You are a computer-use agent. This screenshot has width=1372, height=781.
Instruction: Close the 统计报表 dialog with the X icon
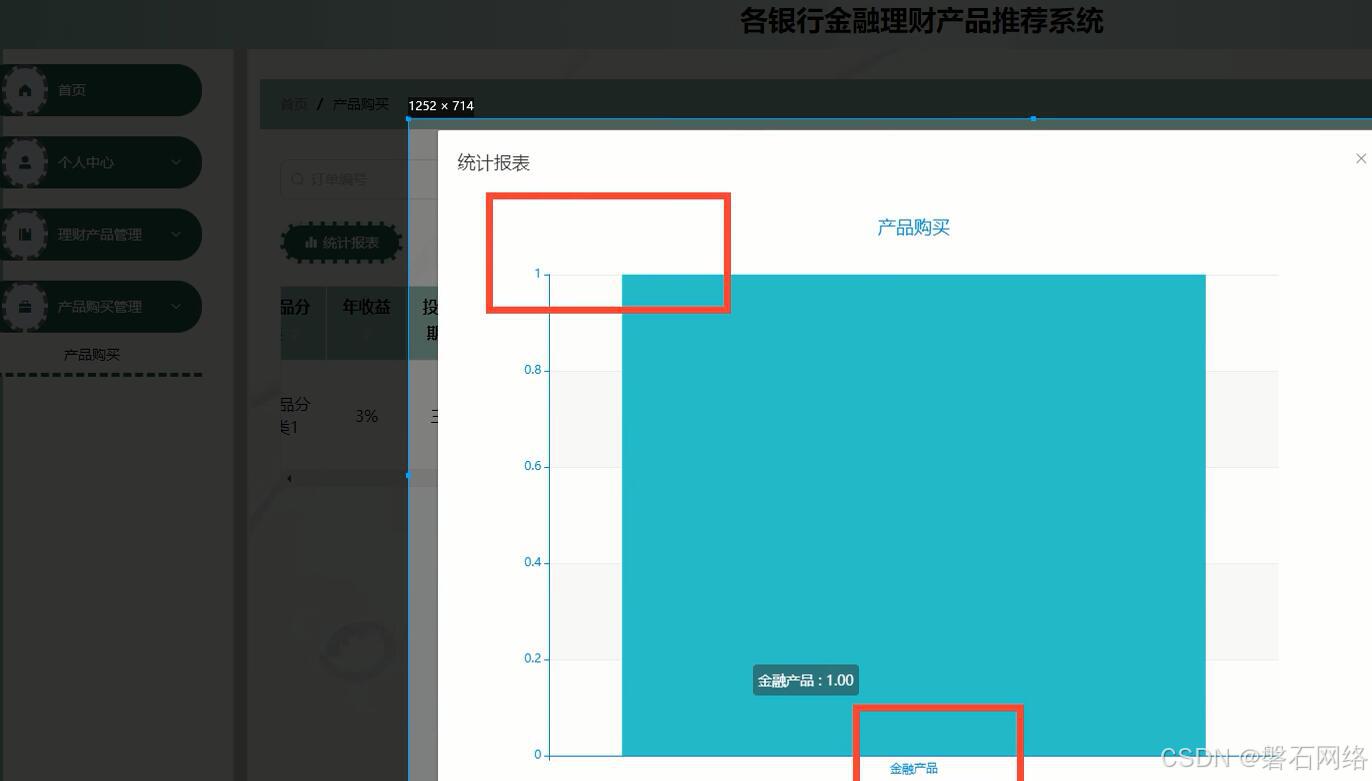(x=1360, y=158)
